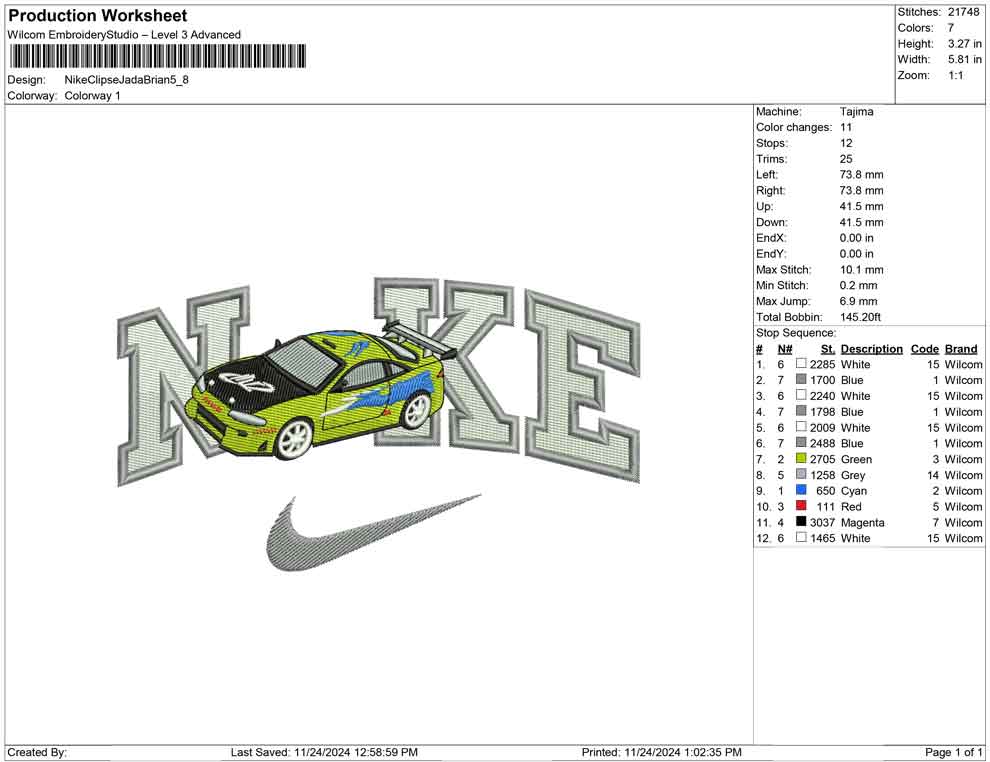The width and height of the screenshot is (990, 762).
Task: Click the Max Jump value '6.9 mm'
Action: (x=859, y=301)
